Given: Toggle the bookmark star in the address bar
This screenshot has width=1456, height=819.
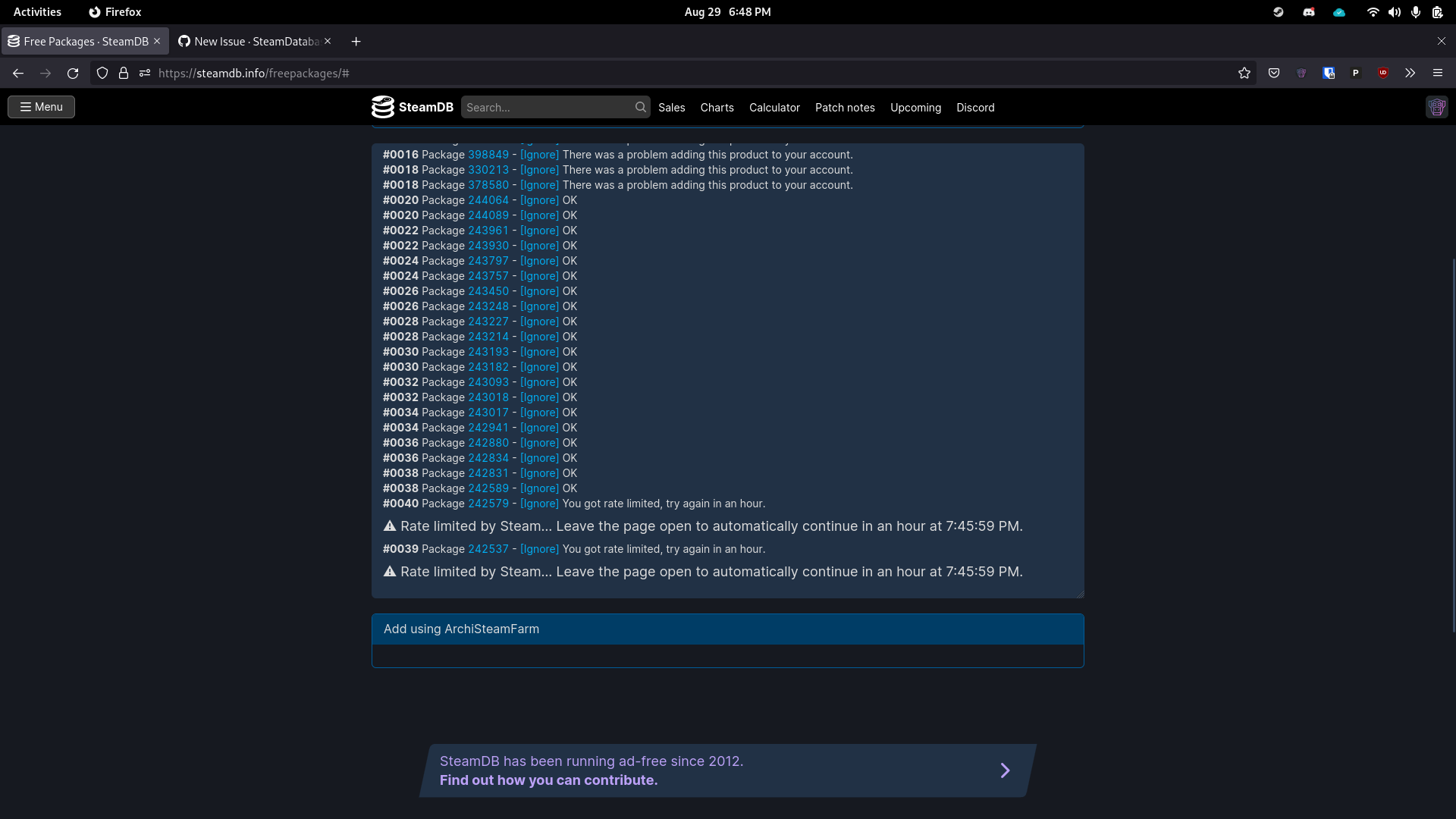Looking at the screenshot, I should 1244,73.
